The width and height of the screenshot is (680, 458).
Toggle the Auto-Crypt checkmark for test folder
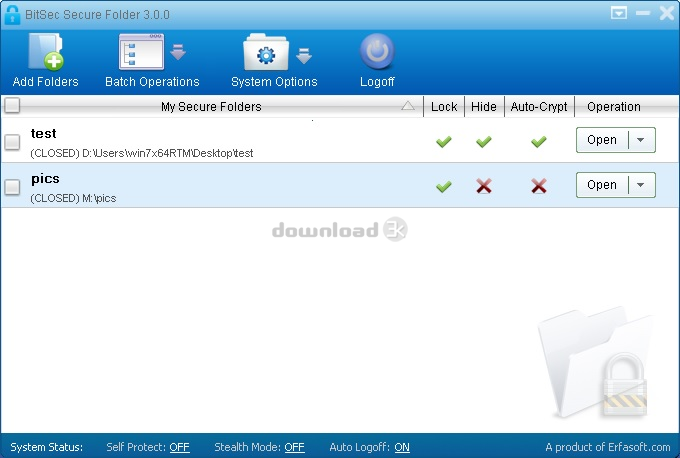point(539,141)
